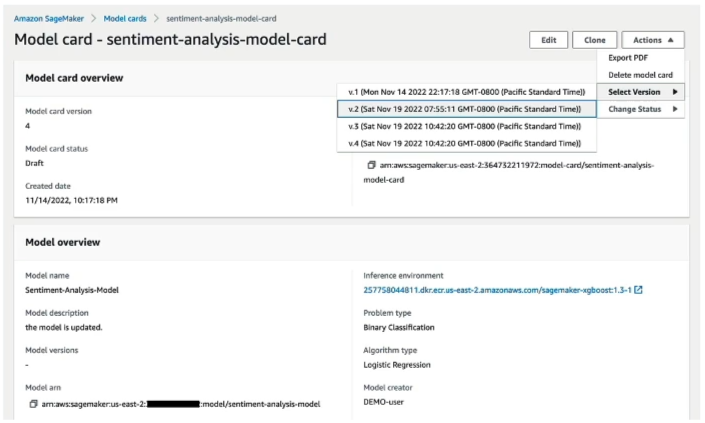Open Model cards breadcrumb link

pyautogui.click(x=125, y=18)
